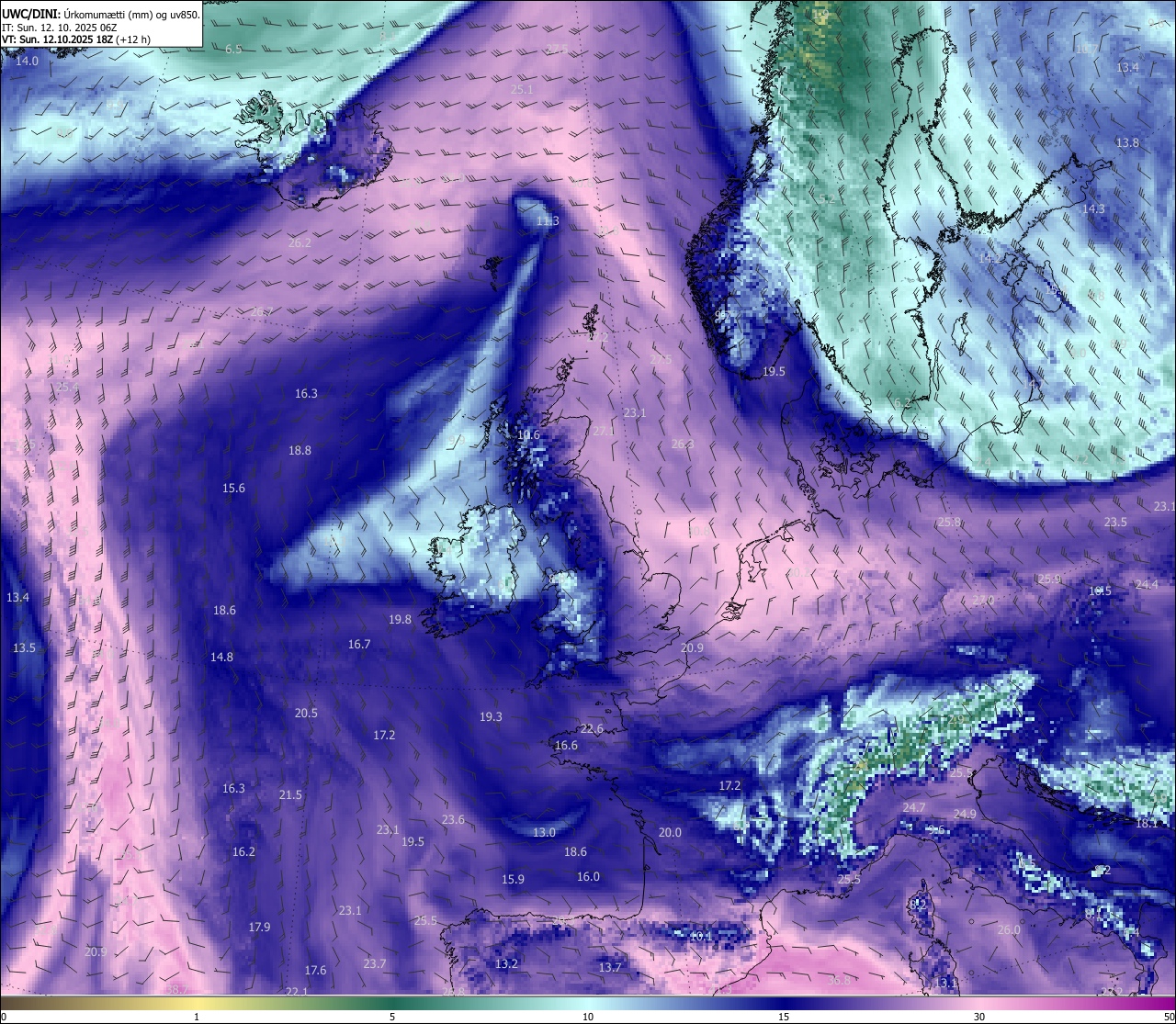Viewport: 1176px width, 1024px height.
Task: Click the 16.7 value on the map
Action: (x=359, y=644)
